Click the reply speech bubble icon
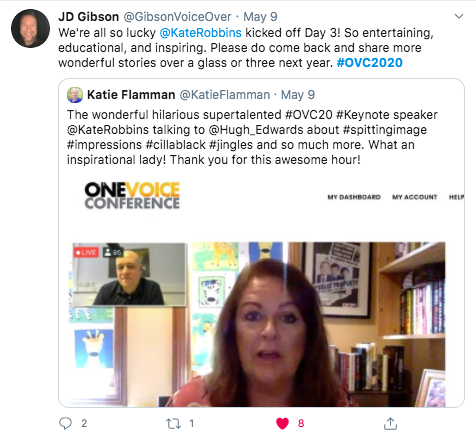 pyautogui.click(x=65, y=423)
